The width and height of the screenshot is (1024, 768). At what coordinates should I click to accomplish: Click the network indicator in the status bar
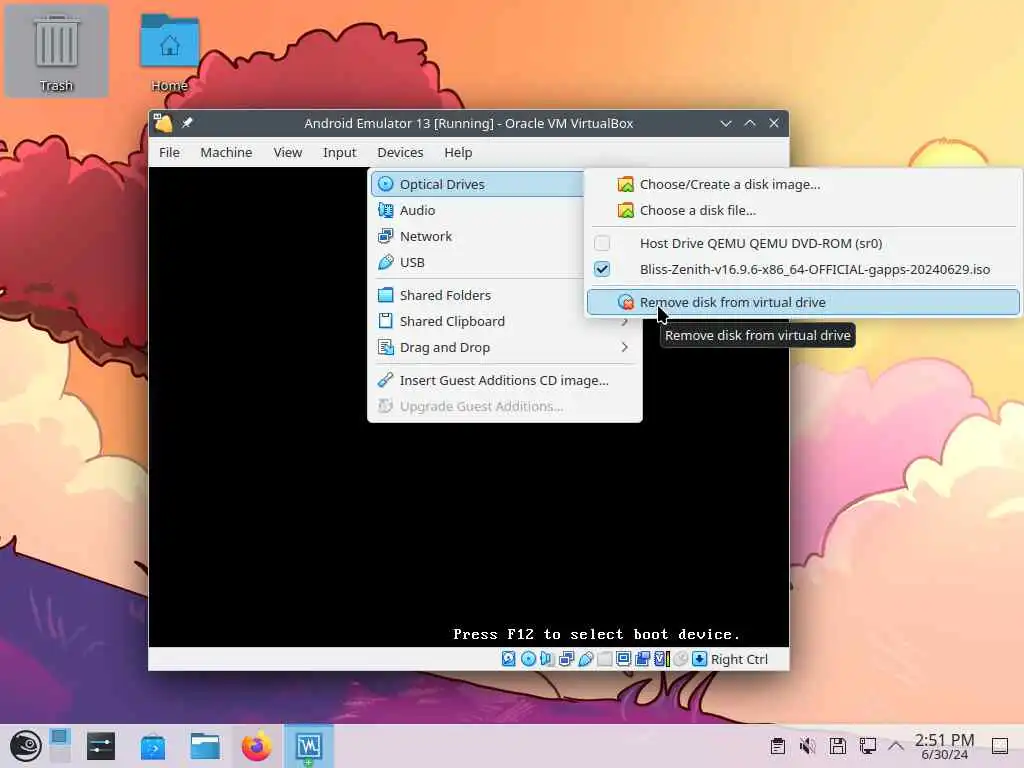click(566, 659)
